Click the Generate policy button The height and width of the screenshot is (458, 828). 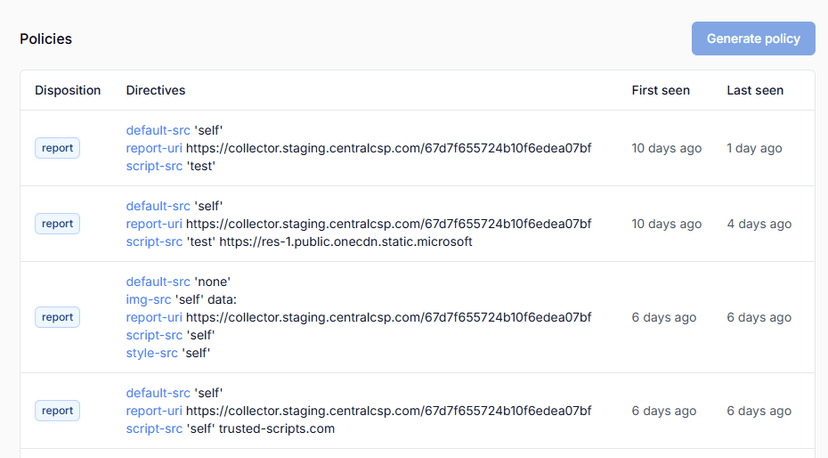tap(753, 39)
